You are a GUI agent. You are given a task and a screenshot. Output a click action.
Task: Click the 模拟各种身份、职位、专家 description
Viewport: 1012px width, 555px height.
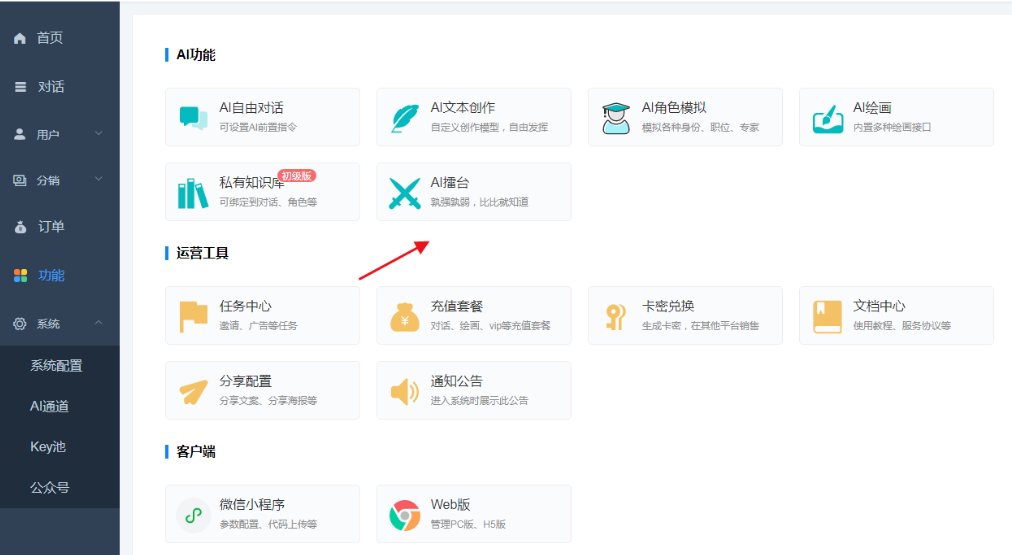point(700,127)
